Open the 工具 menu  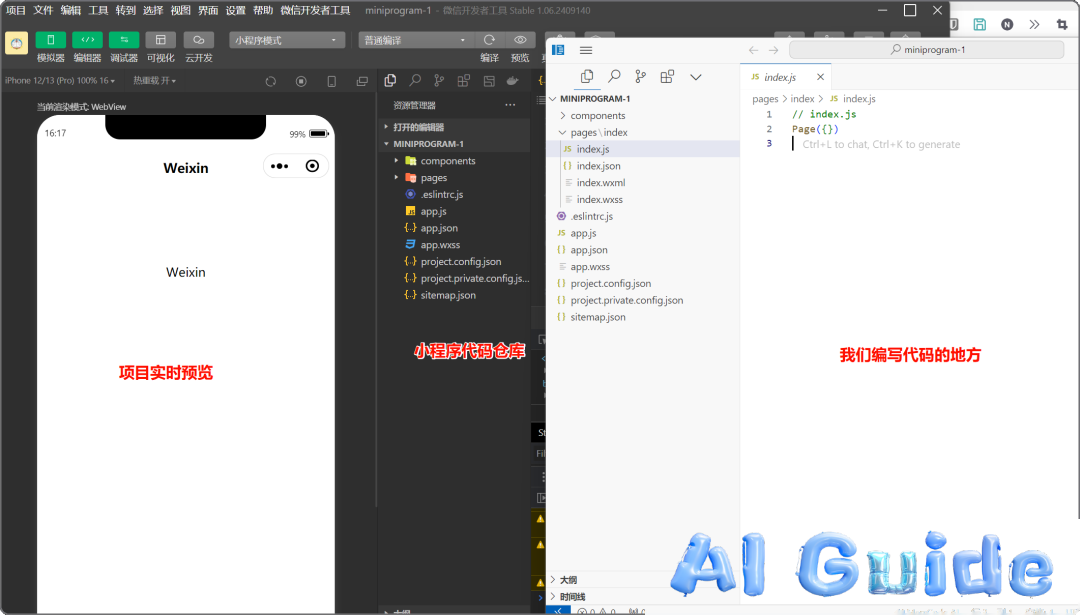click(x=98, y=10)
